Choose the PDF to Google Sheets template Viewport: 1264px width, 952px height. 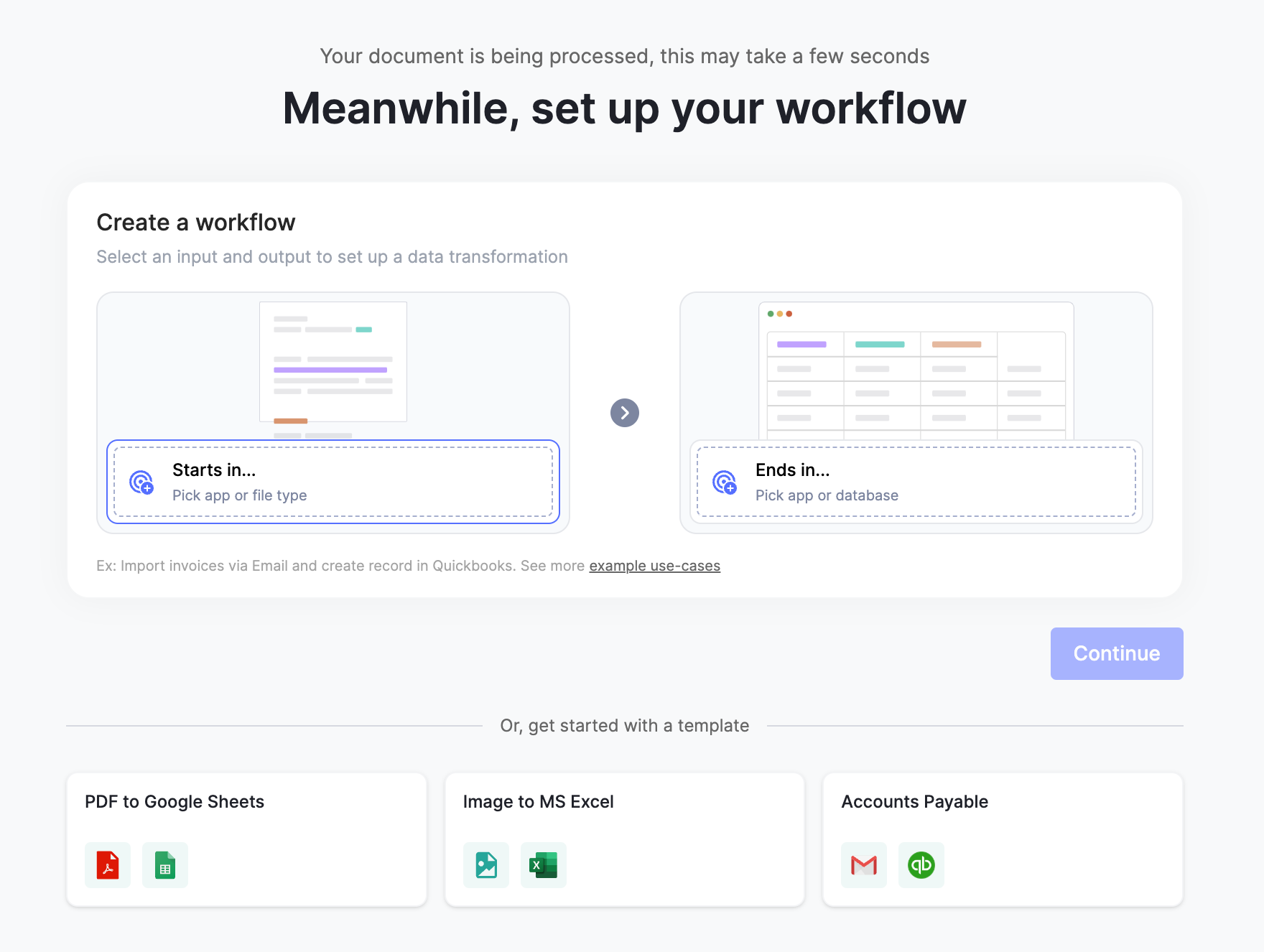coord(246,803)
